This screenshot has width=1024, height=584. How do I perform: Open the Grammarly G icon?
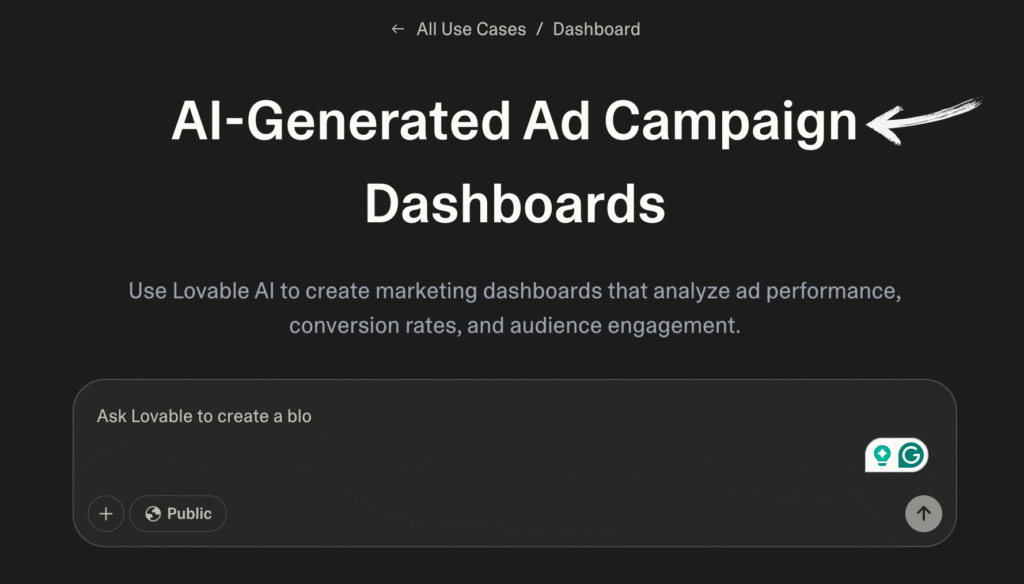pyautogui.click(x=911, y=455)
